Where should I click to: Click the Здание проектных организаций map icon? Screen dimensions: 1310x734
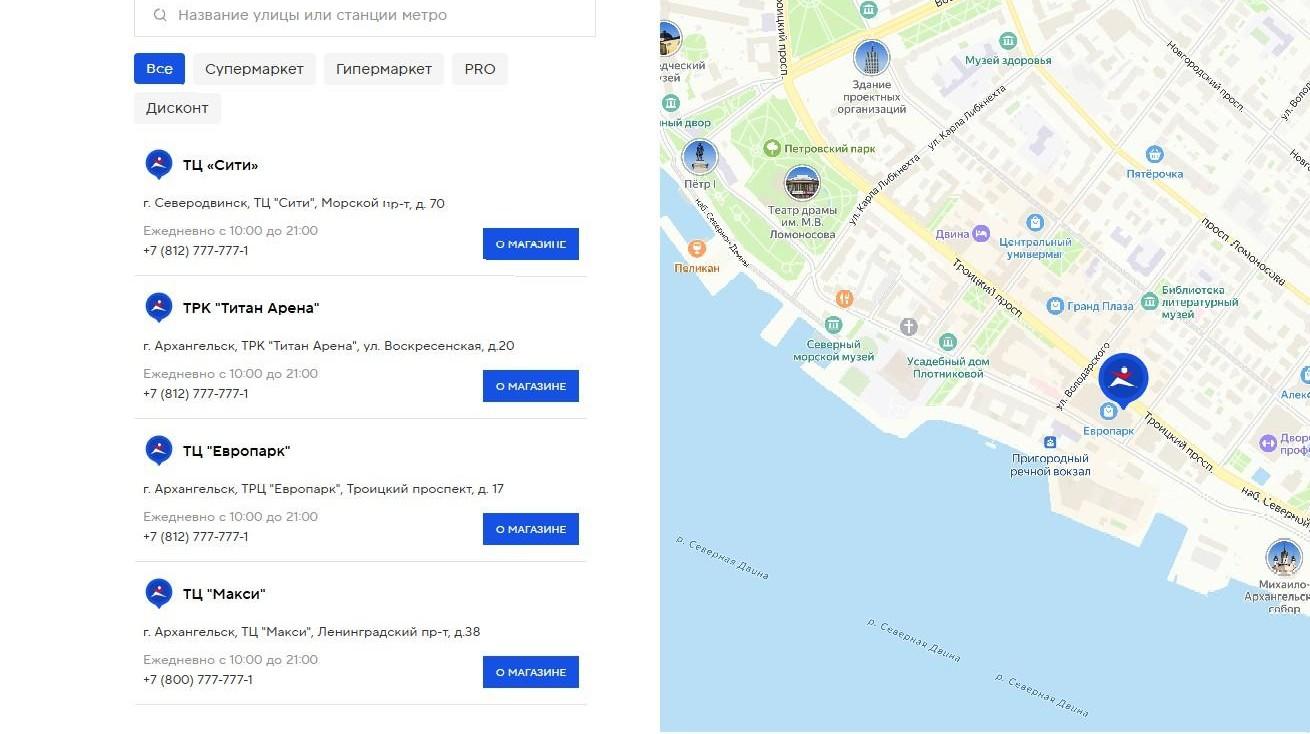872,58
